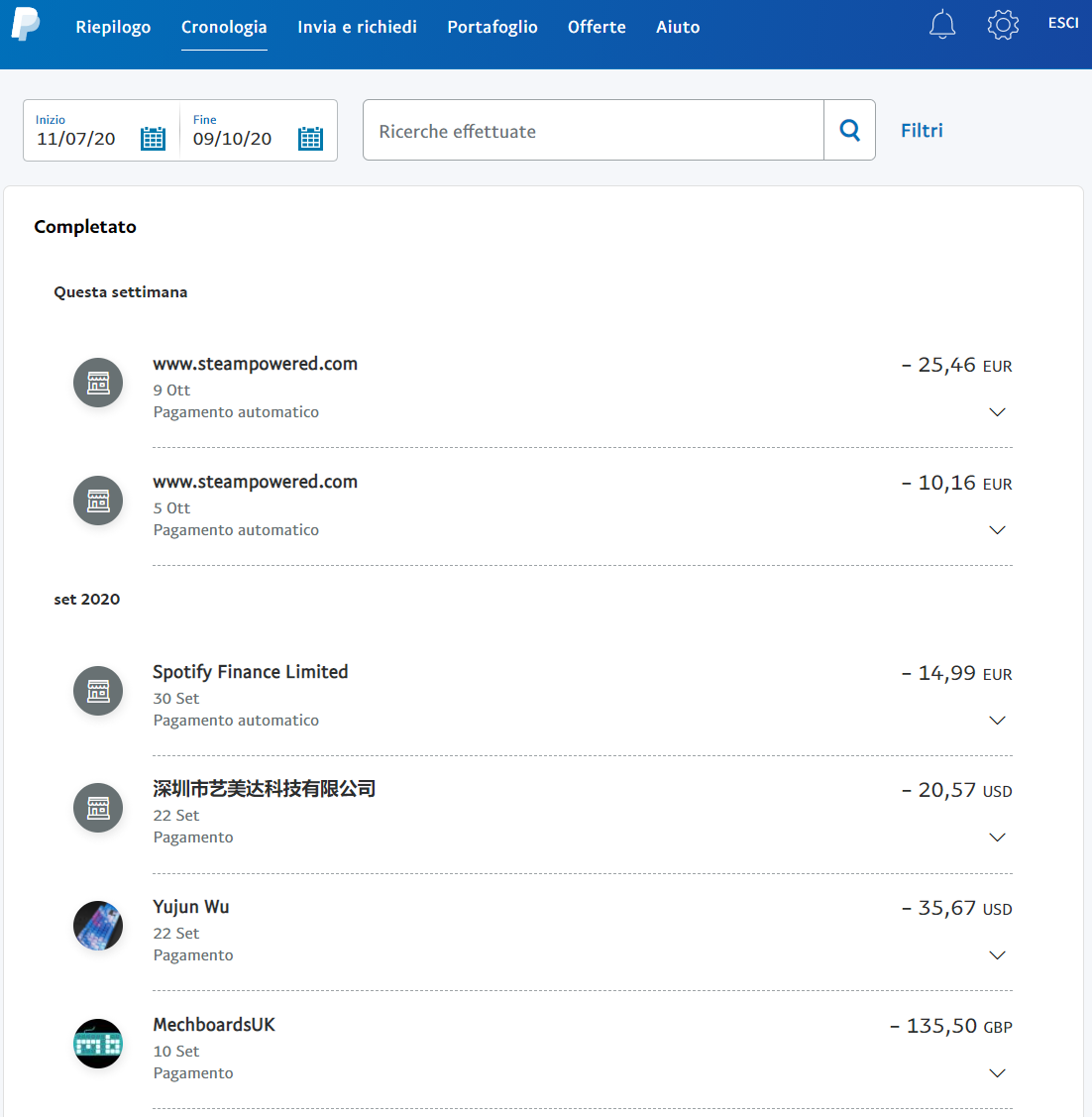This screenshot has height=1117, width=1092.
Task: Go to the Riepilogo tab
Action: pyautogui.click(x=113, y=27)
